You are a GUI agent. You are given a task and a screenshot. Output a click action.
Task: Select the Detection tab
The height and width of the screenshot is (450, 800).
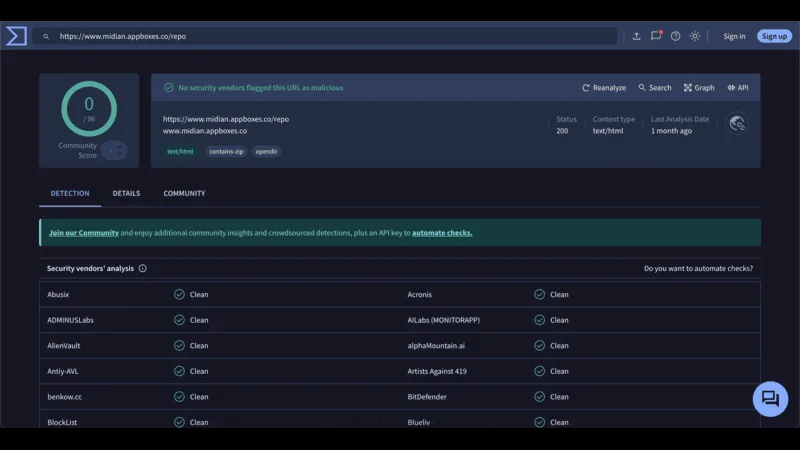[70, 193]
